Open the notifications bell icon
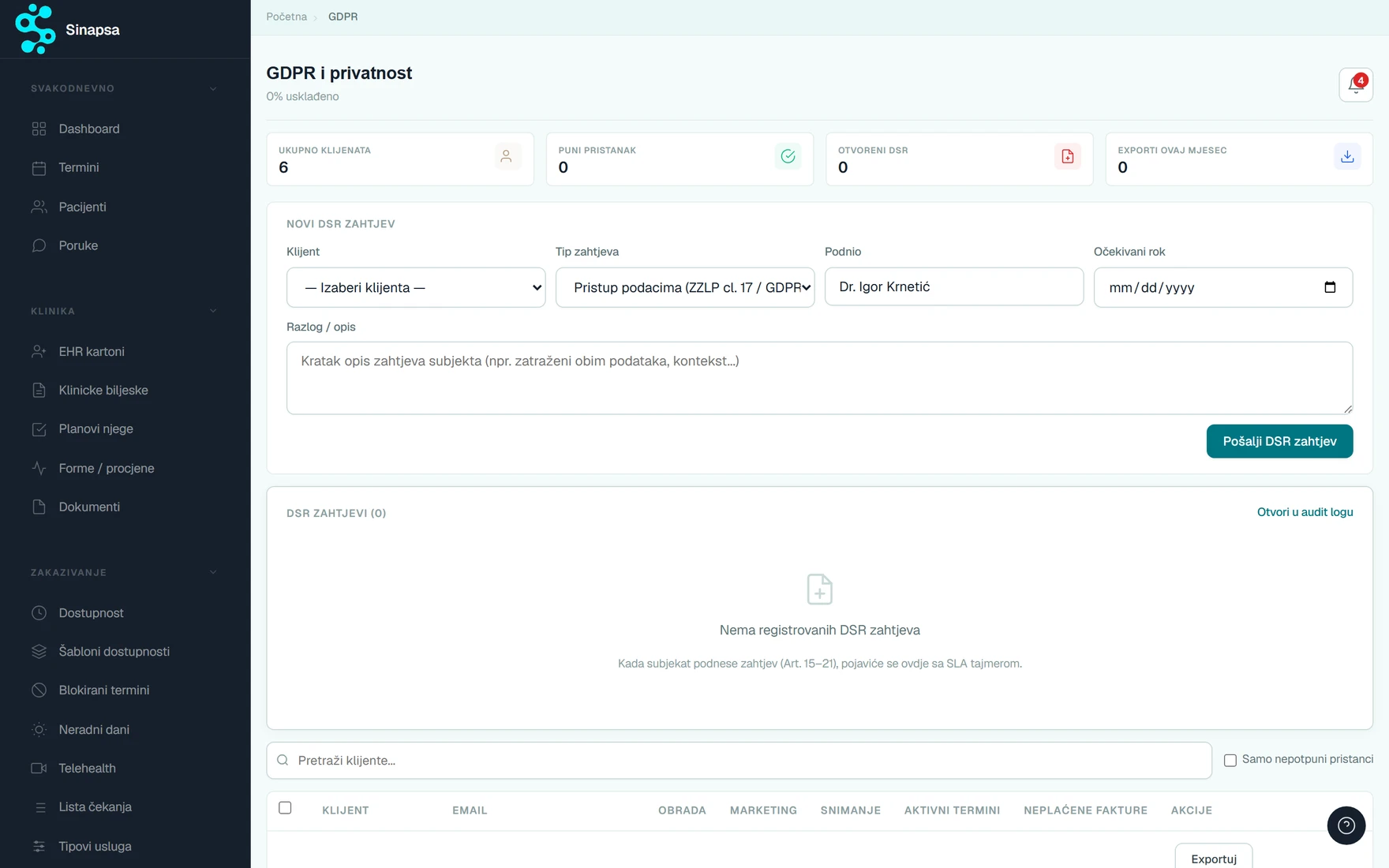The width and height of the screenshot is (1389, 868). [x=1356, y=84]
